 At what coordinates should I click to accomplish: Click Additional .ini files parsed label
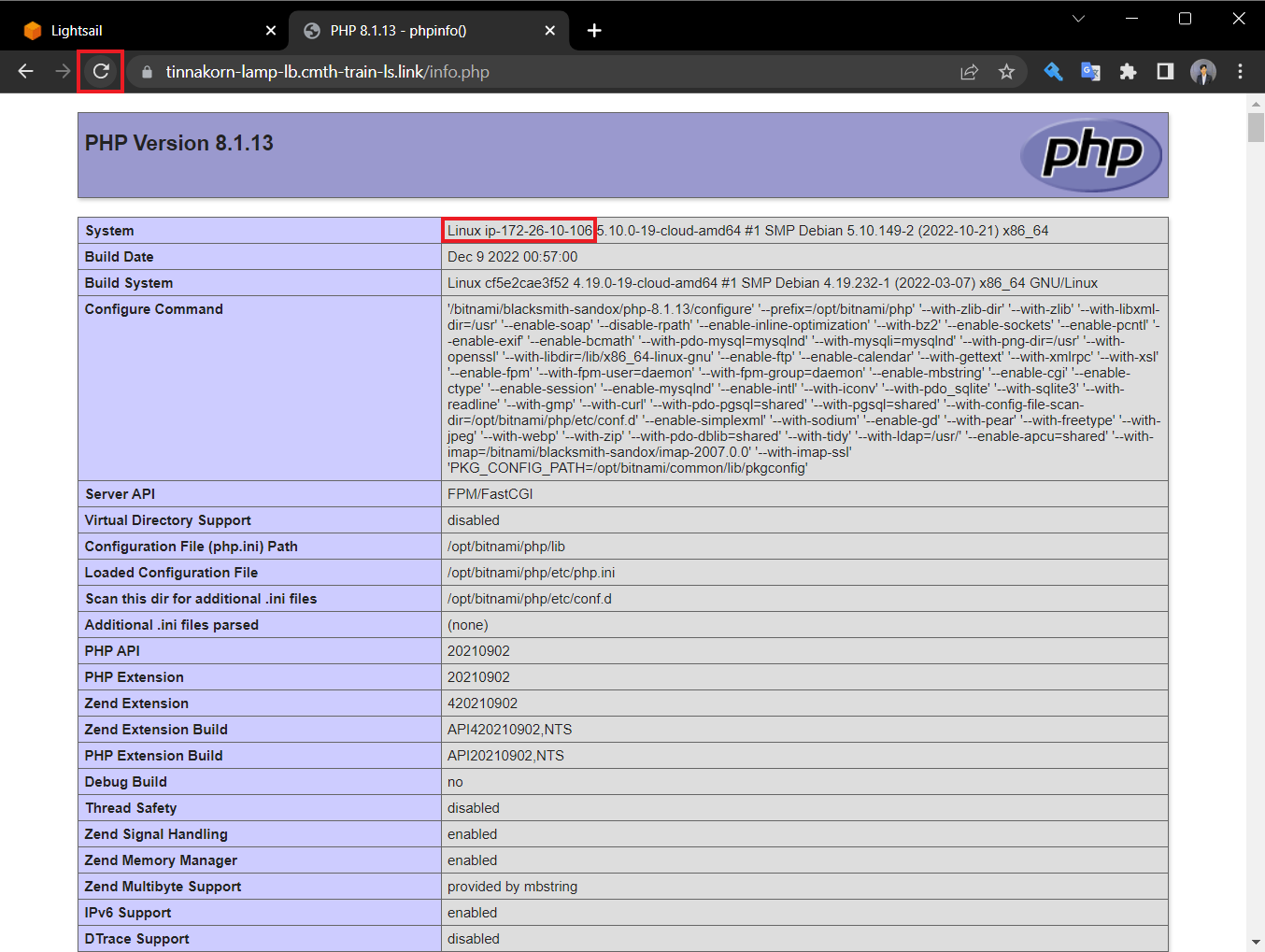[172, 625]
